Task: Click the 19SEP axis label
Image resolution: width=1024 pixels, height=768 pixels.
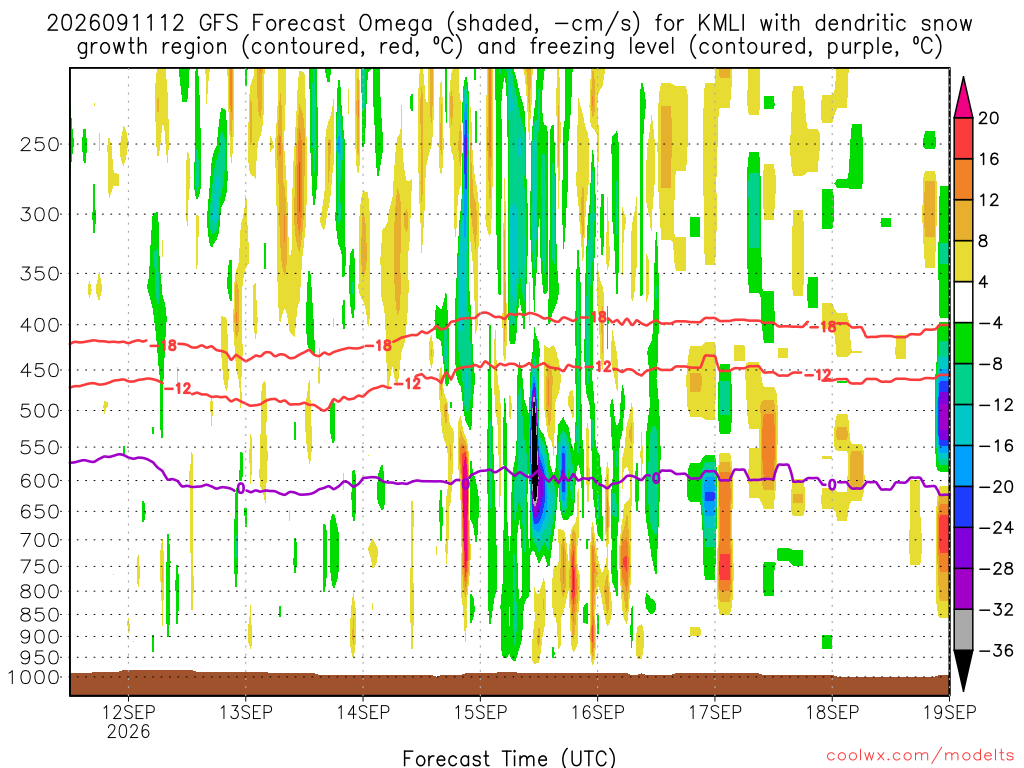Action: [x=950, y=712]
